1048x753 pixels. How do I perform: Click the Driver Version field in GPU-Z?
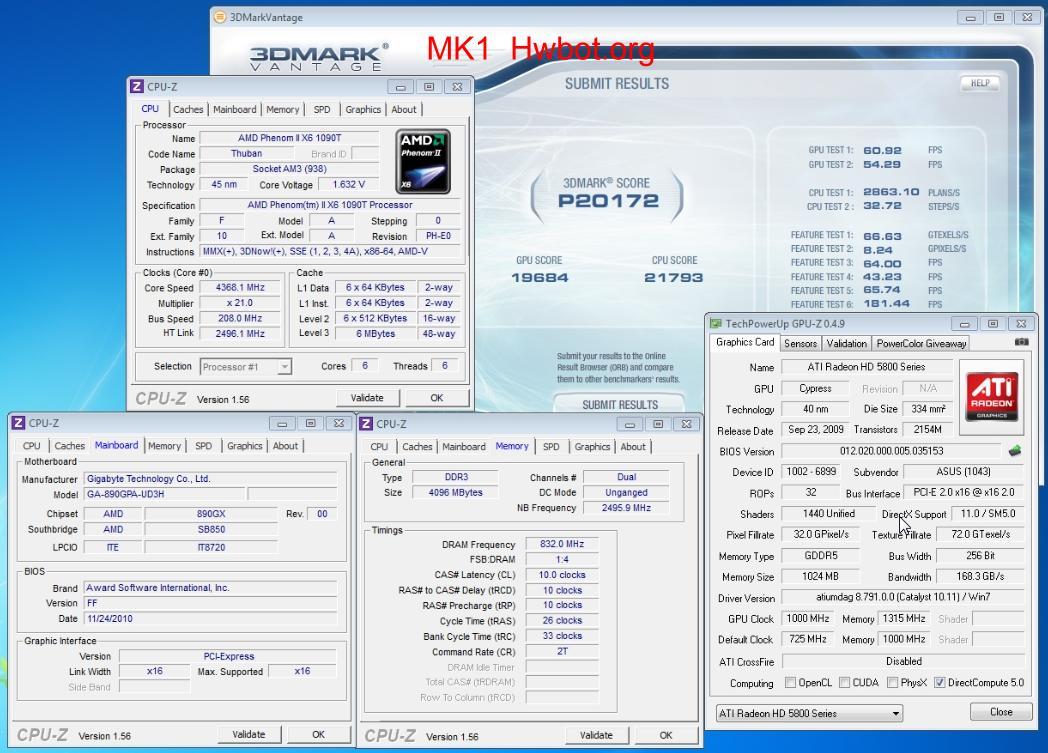(x=903, y=597)
